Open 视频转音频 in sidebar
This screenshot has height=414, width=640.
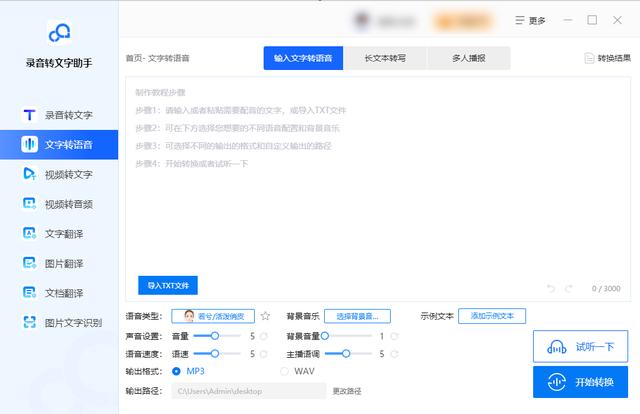(x=59, y=204)
